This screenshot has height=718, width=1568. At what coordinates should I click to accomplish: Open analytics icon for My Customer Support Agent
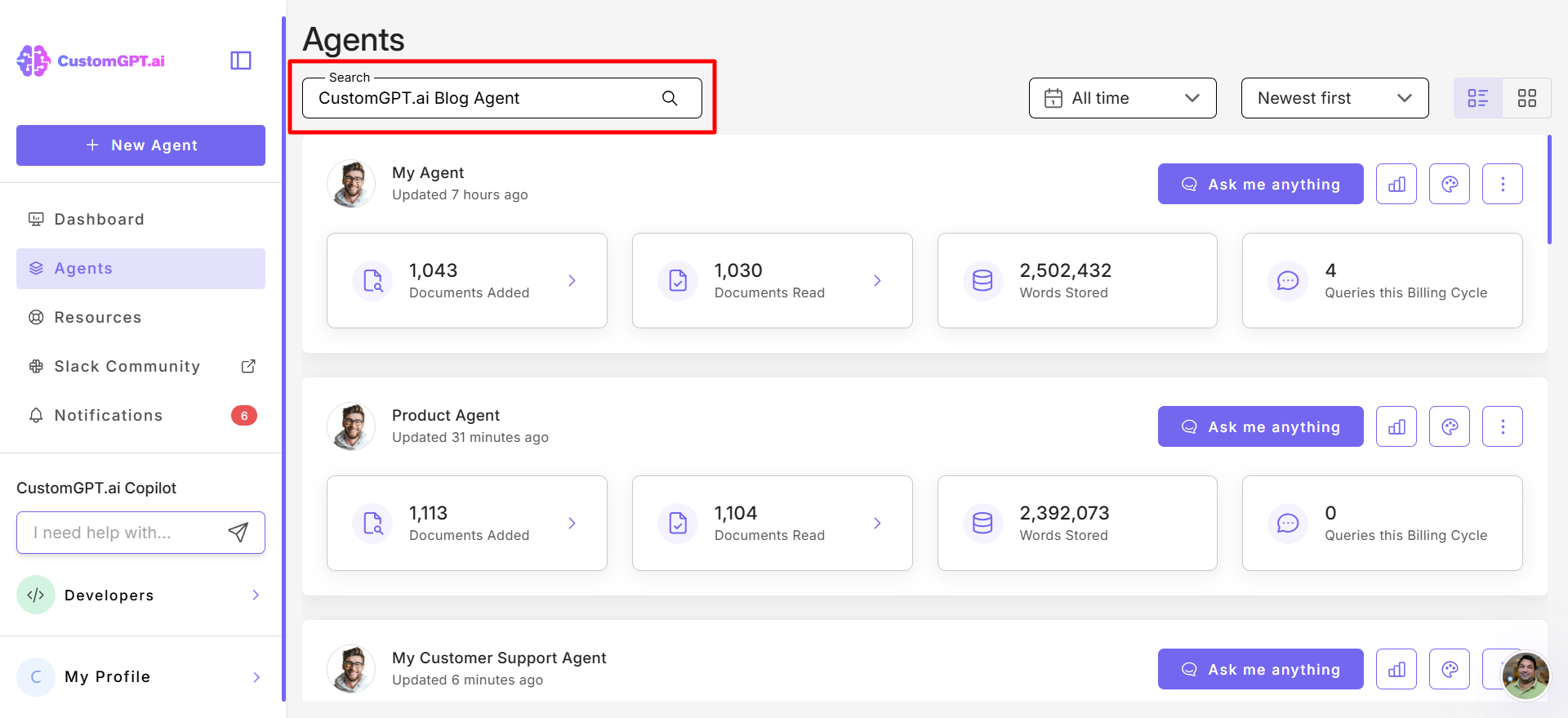pos(1396,669)
